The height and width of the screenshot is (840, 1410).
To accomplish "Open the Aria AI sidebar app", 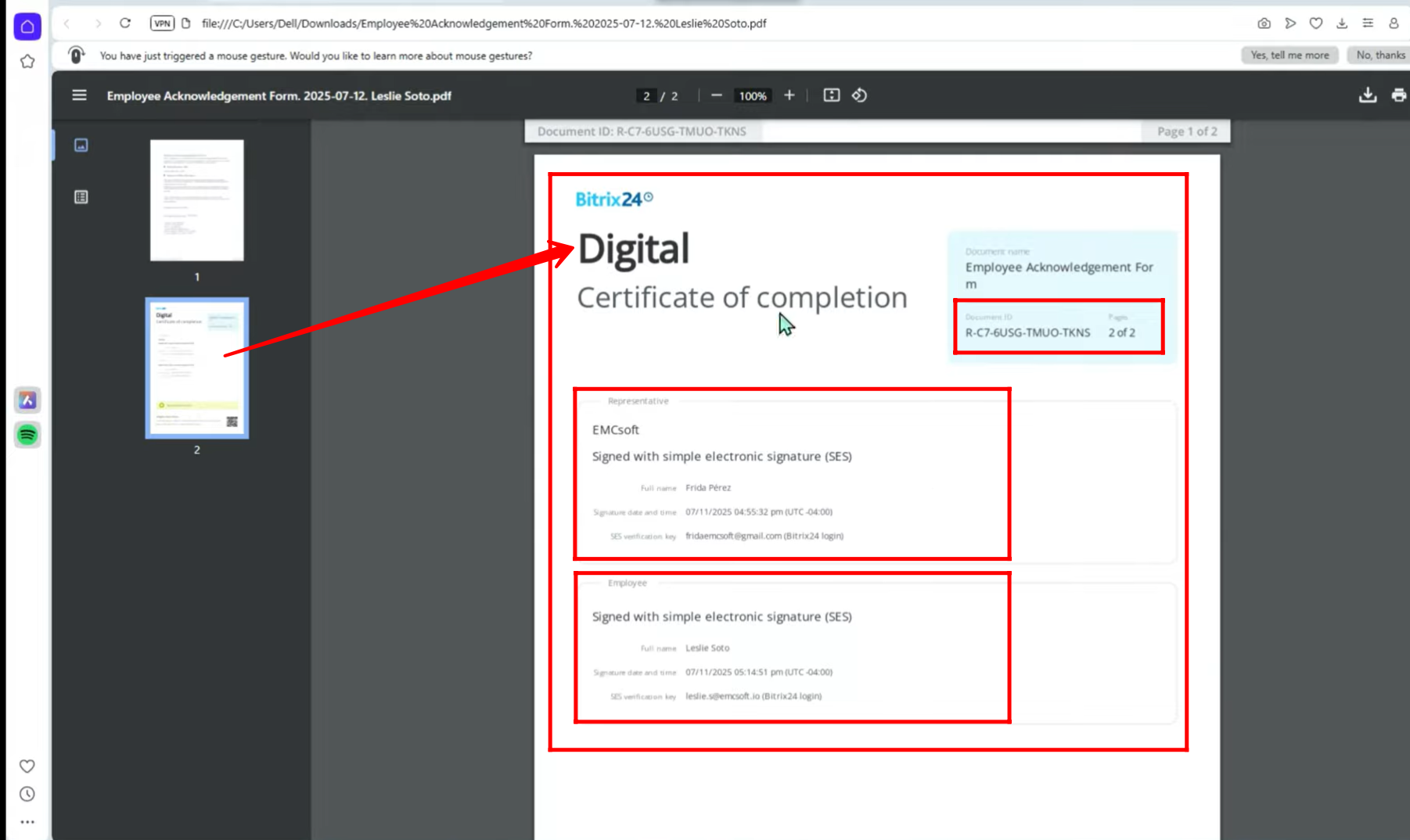I will click(x=27, y=400).
